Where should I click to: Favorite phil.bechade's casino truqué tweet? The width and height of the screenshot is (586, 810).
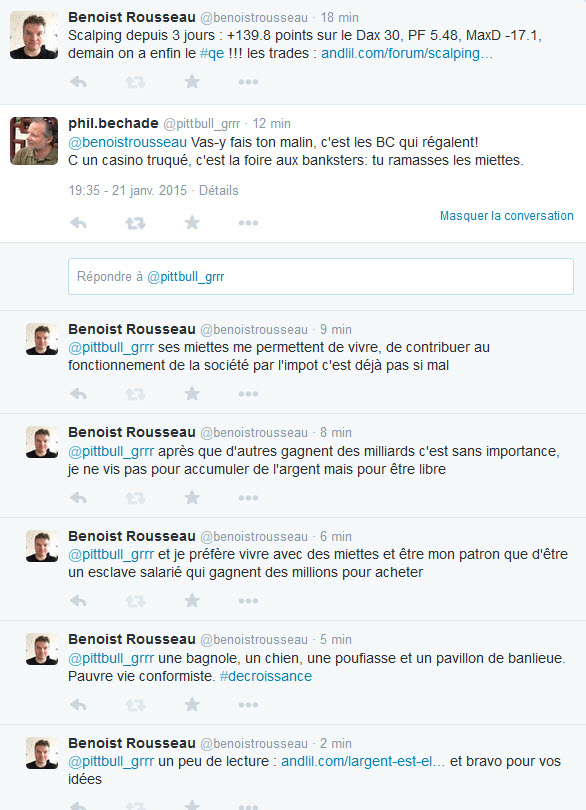(x=192, y=223)
